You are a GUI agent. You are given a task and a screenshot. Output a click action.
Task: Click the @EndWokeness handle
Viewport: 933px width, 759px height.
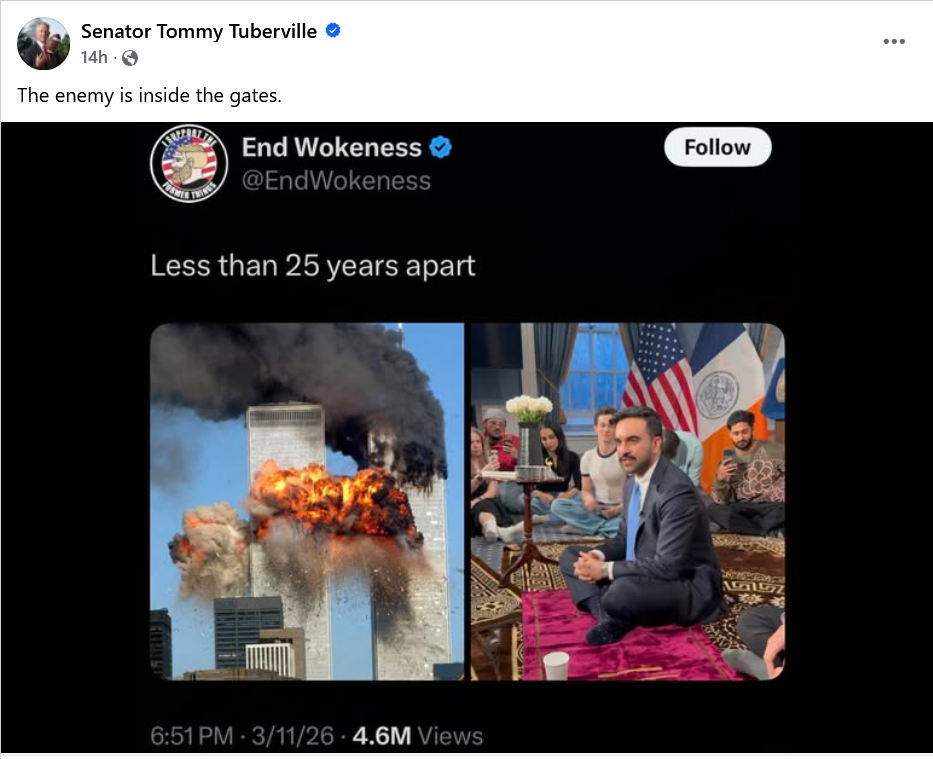(336, 180)
